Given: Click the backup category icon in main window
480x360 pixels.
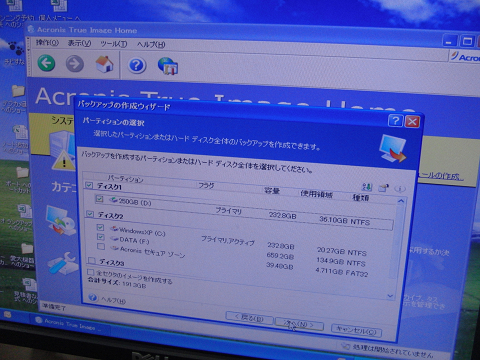Looking at the screenshot, I should click(60, 219).
